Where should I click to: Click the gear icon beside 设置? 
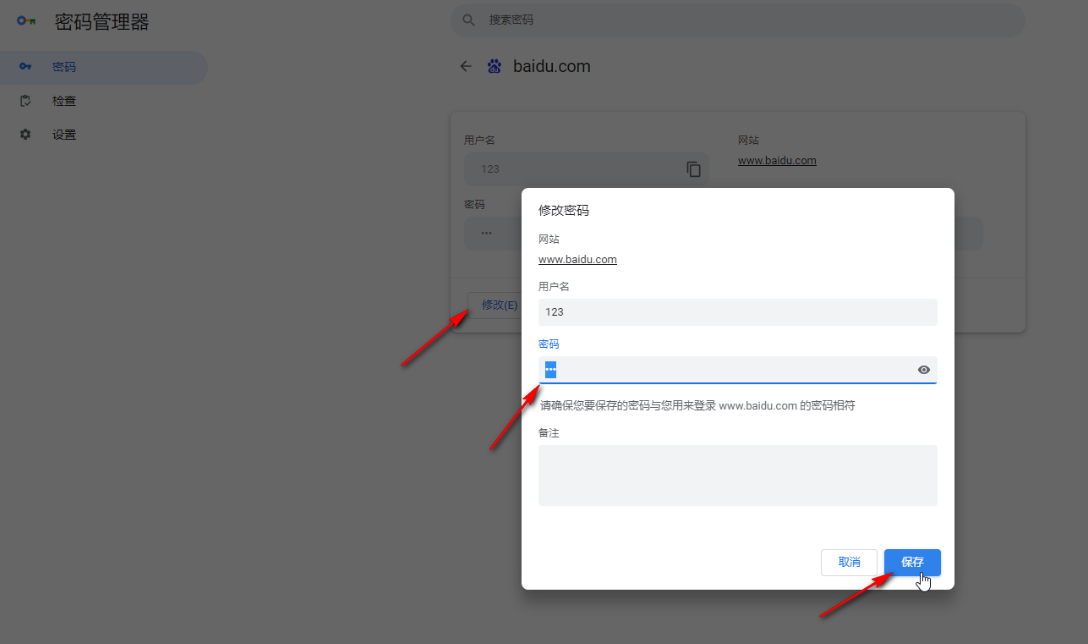pyautogui.click(x=25, y=135)
